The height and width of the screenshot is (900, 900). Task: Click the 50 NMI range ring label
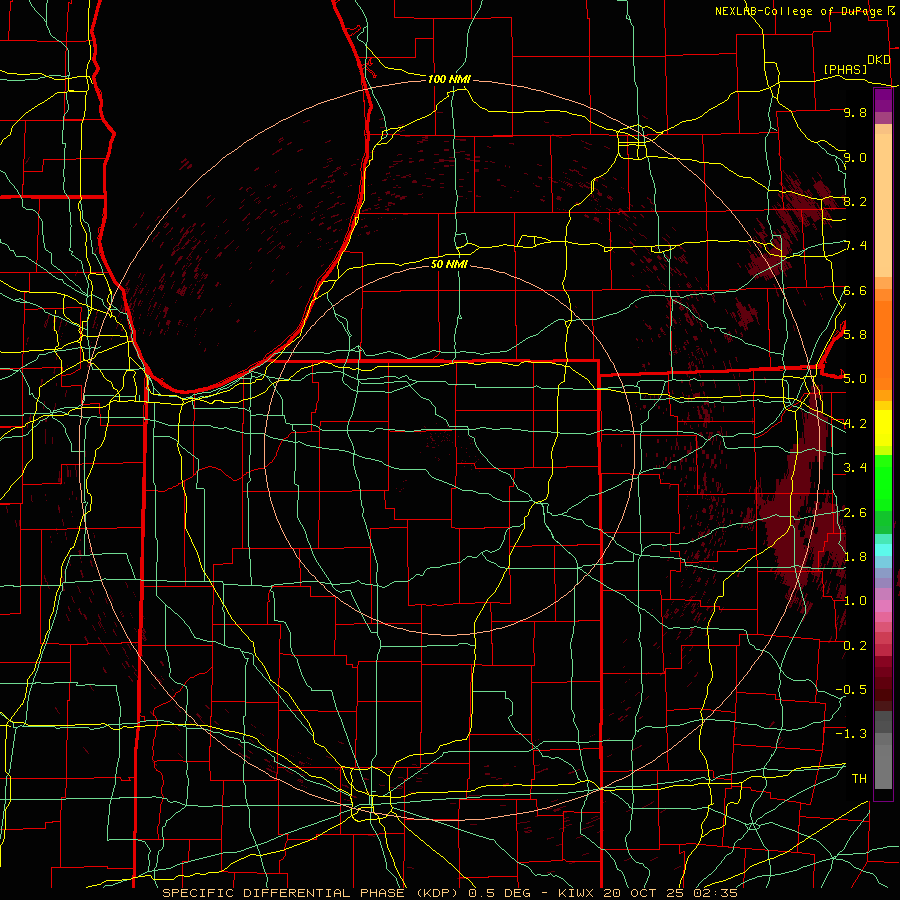coord(449,264)
